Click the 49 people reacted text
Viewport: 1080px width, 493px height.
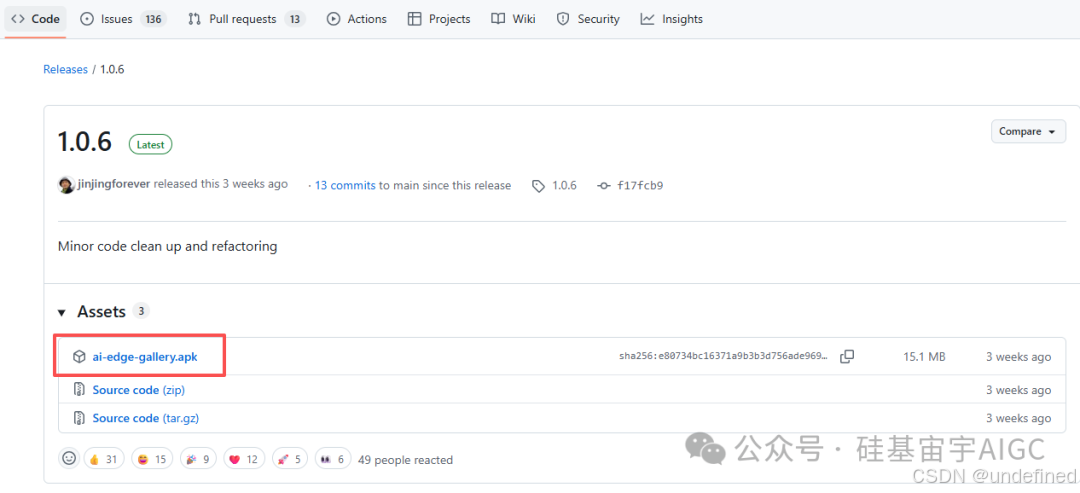click(x=405, y=460)
